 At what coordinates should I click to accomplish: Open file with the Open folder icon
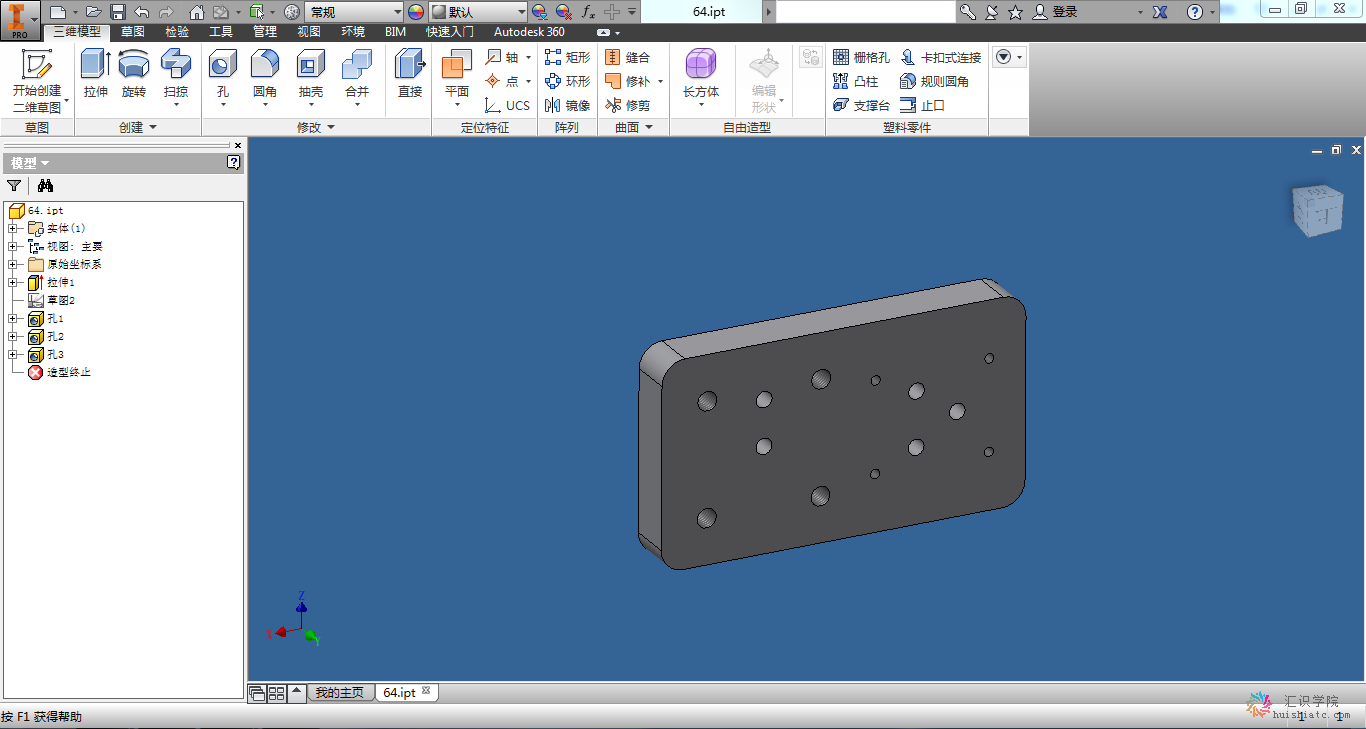(x=92, y=12)
